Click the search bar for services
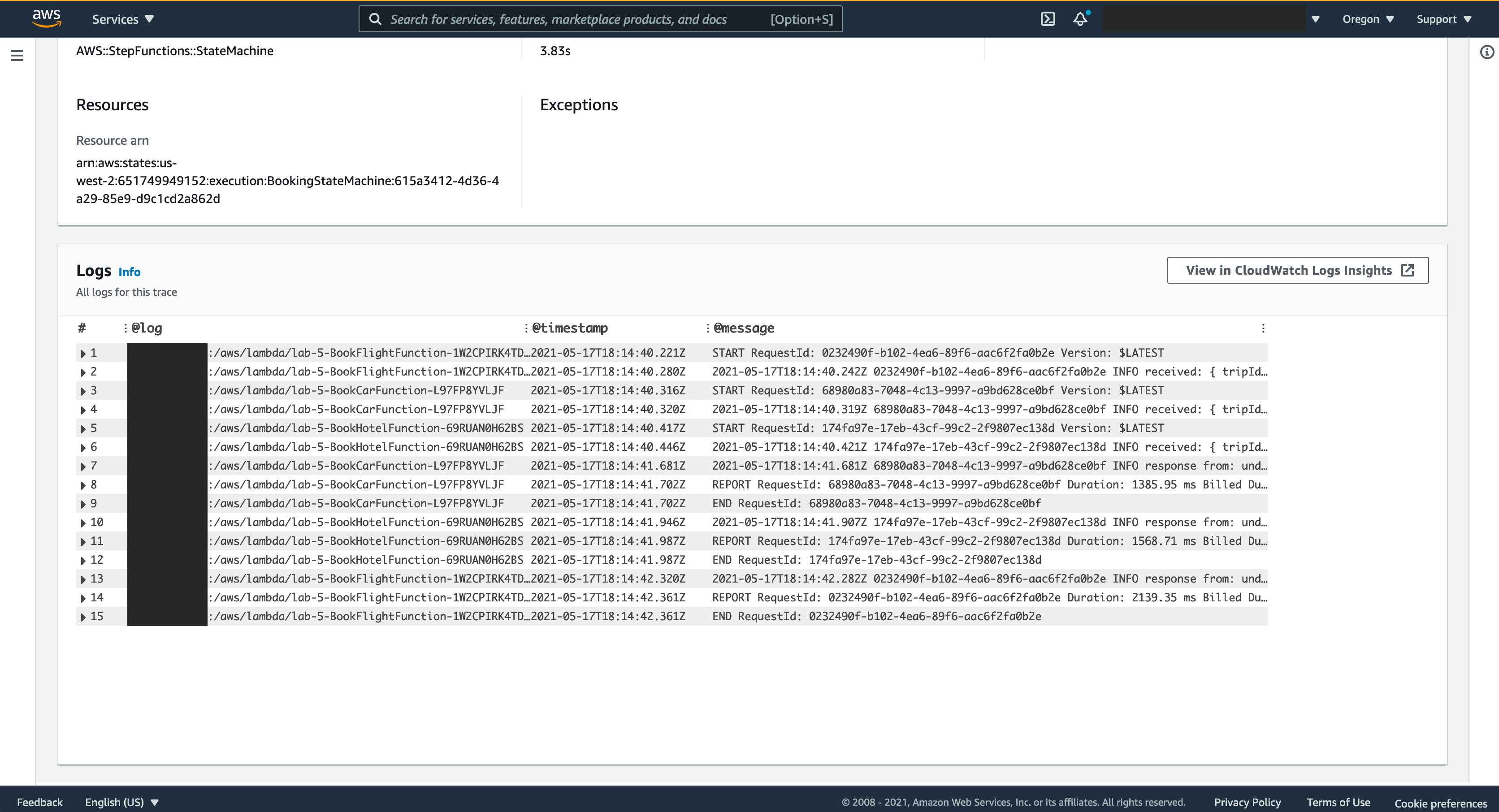Image resolution: width=1499 pixels, height=812 pixels. pos(600,19)
